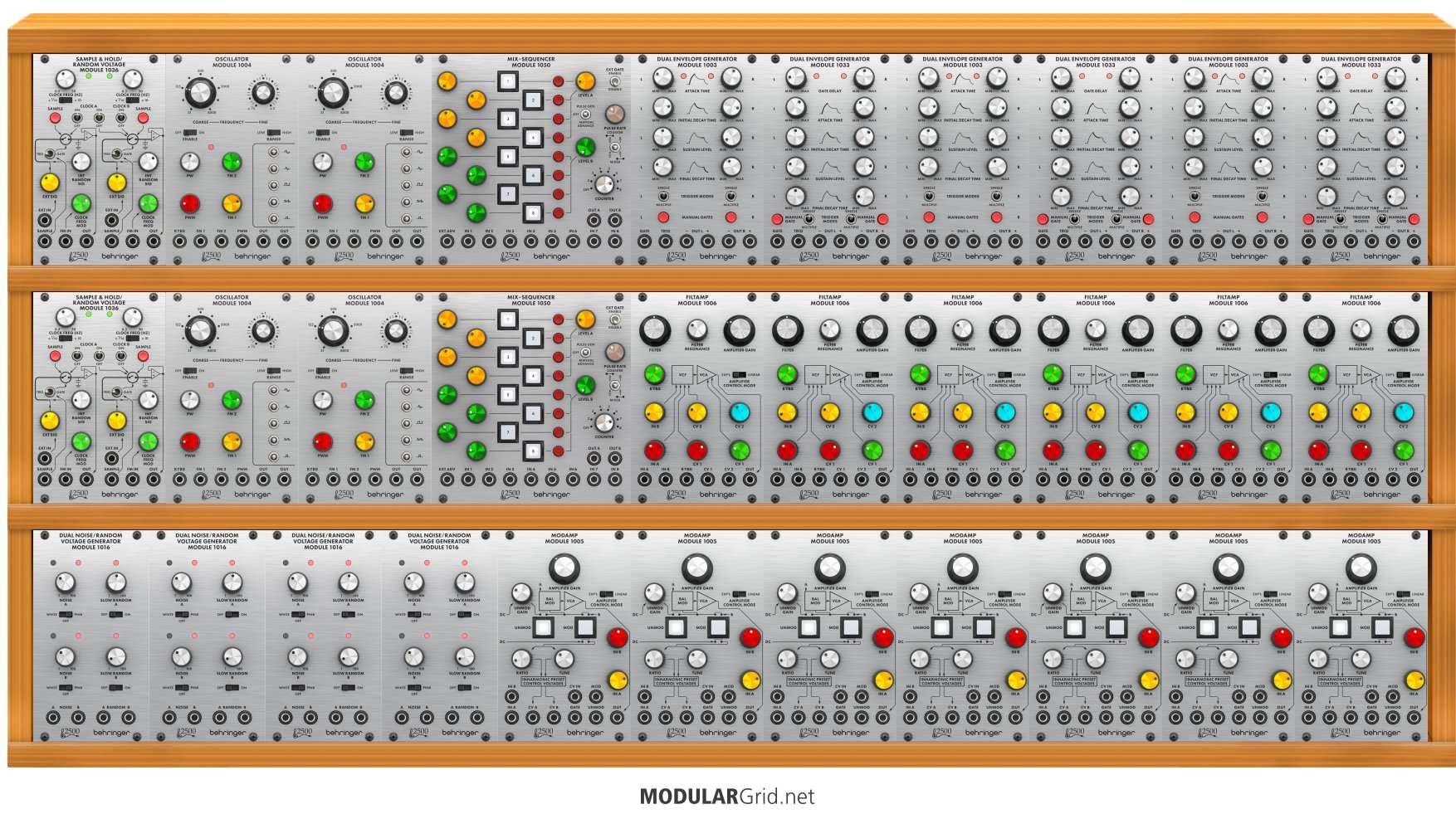Click CV IN jack on first Modamp module

[x=574, y=697]
